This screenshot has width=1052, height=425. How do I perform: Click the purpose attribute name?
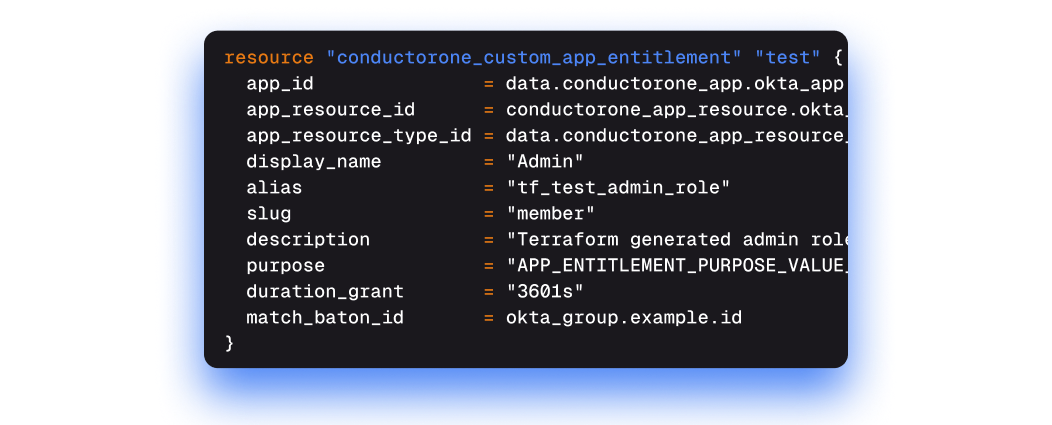pyautogui.click(x=285, y=265)
